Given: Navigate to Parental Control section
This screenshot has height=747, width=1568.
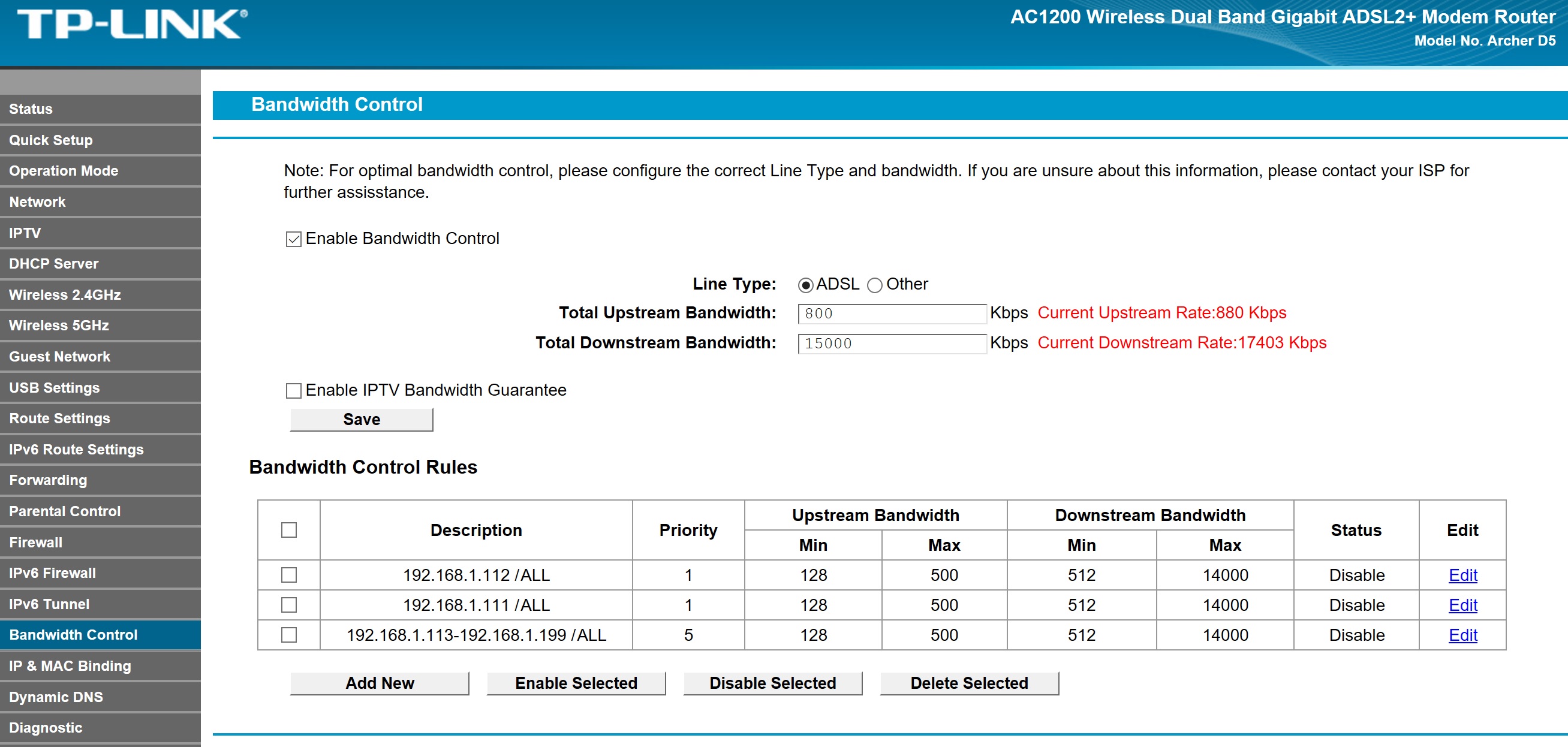Looking at the screenshot, I should point(65,511).
